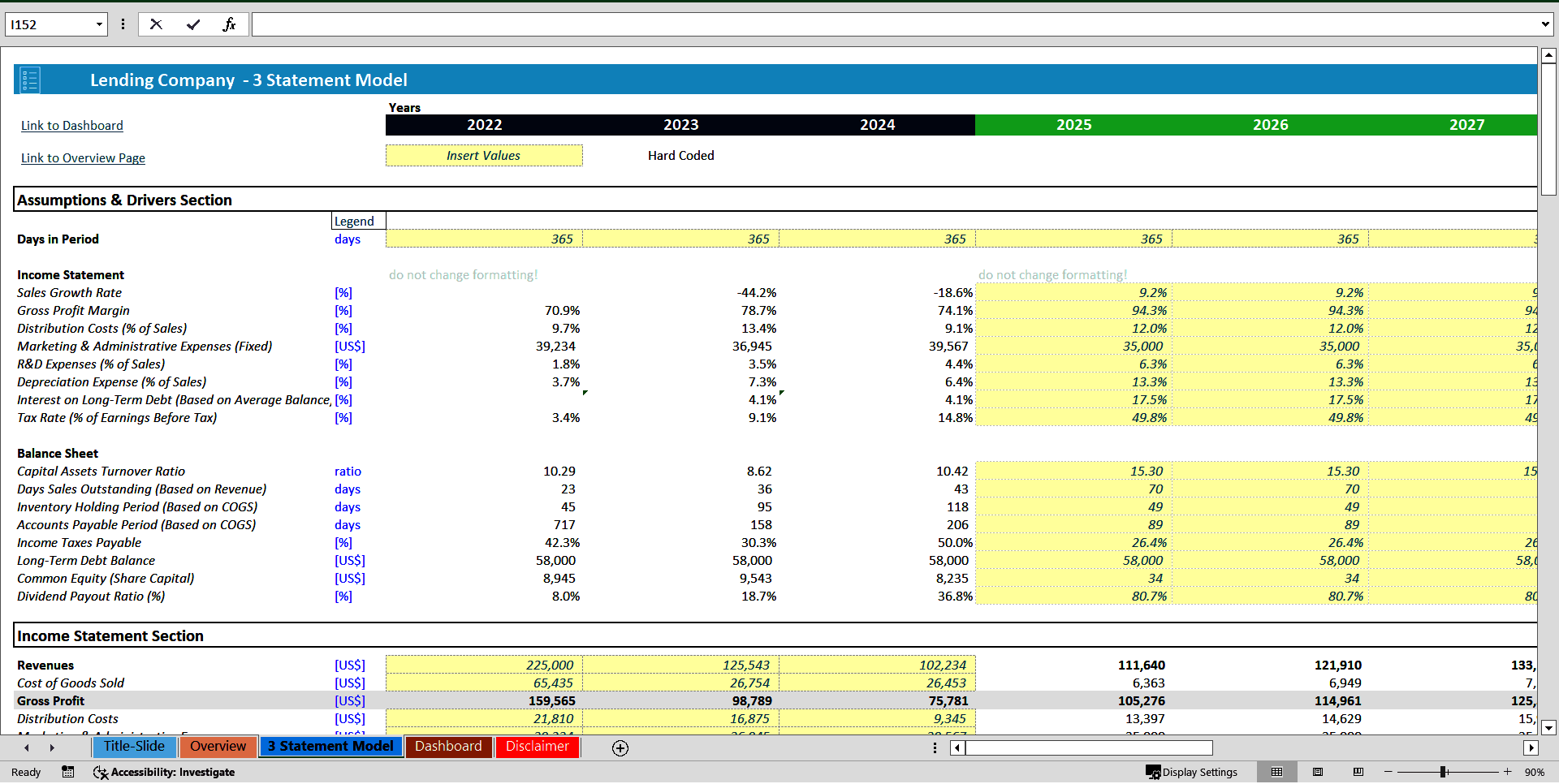1559x784 pixels.
Task: Click zoom out minus icon
Action: (x=1388, y=772)
